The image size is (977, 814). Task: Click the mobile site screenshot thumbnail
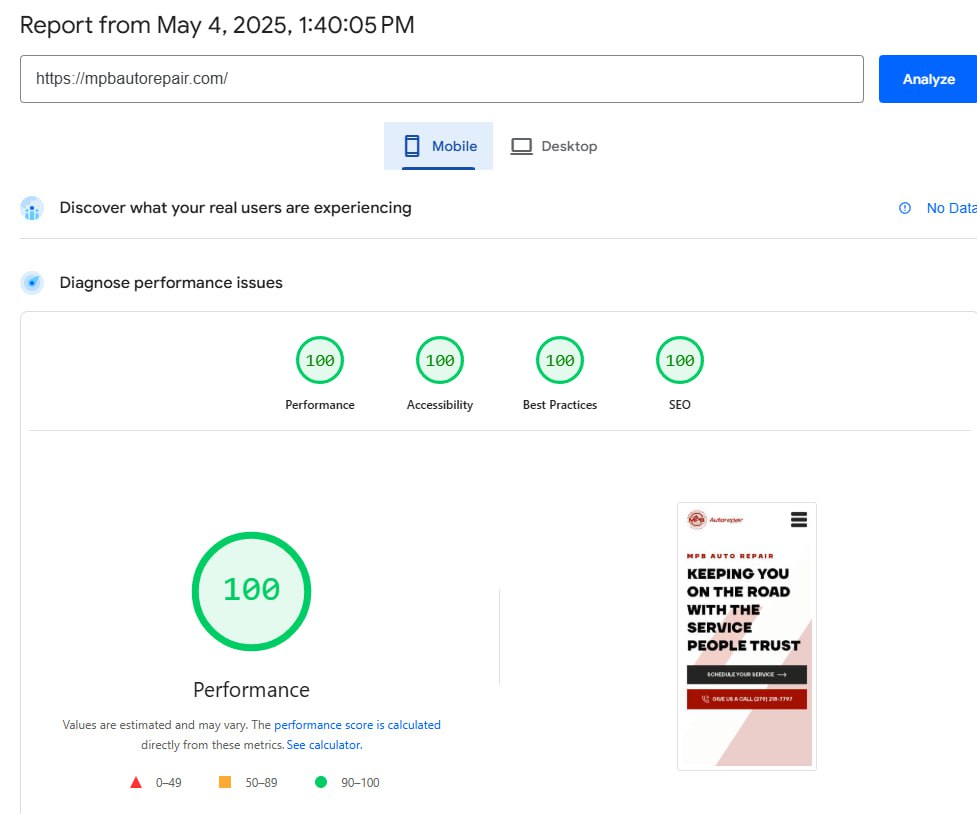point(747,636)
